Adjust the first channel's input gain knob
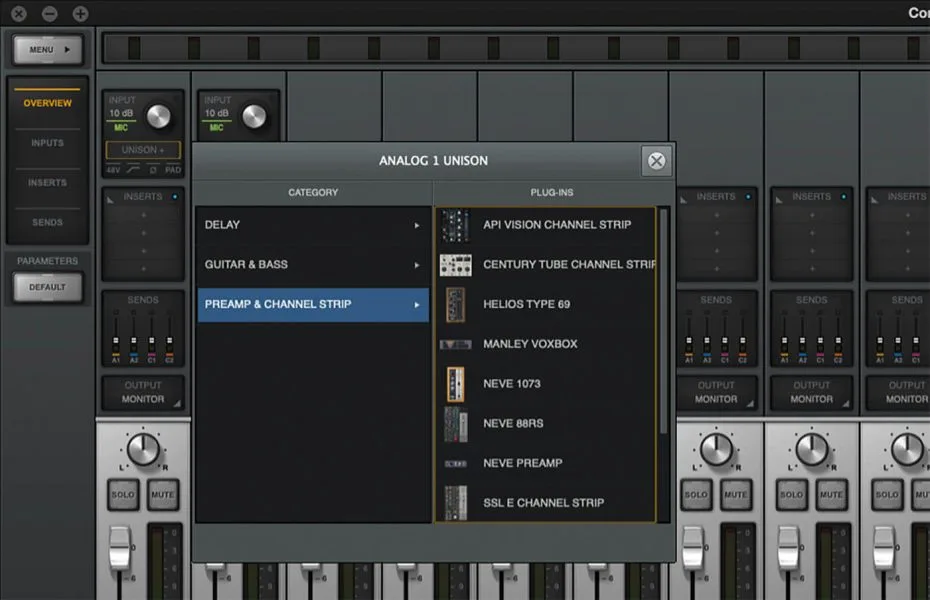Image resolution: width=930 pixels, height=600 pixels. click(x=158, y=117)
